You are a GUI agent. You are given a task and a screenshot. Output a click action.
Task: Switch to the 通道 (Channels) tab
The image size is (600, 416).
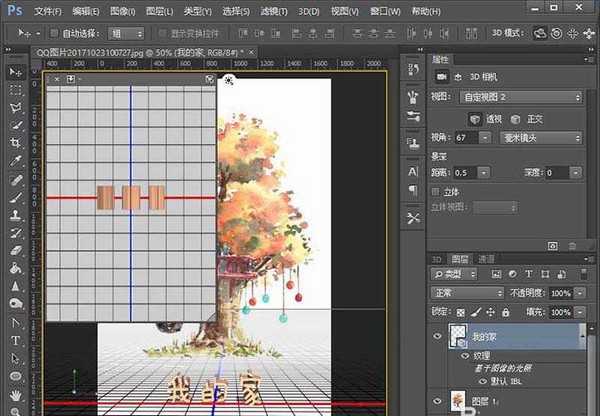(486, 257)
